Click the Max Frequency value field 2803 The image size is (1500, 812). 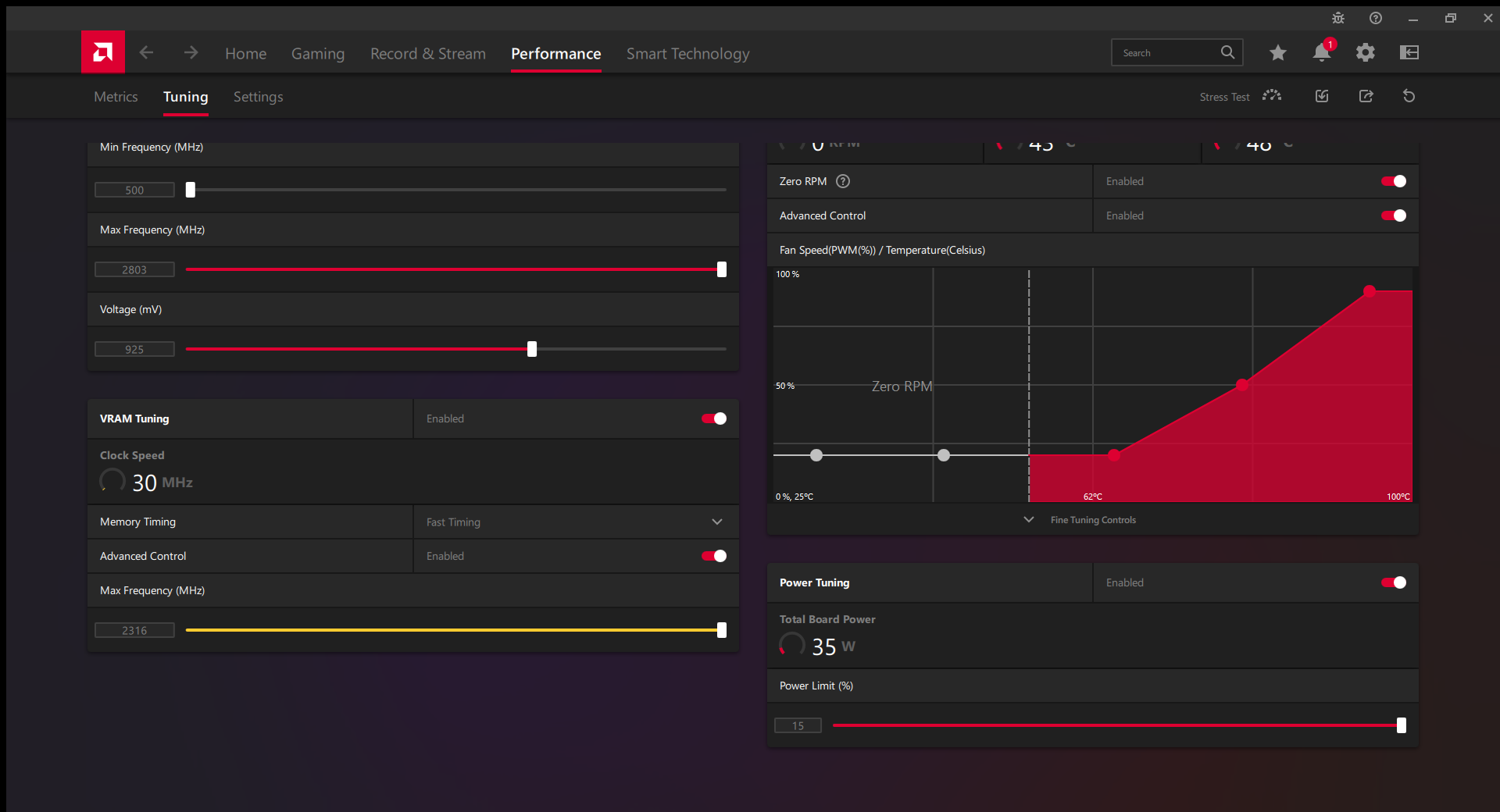click(x=134, y=269)
